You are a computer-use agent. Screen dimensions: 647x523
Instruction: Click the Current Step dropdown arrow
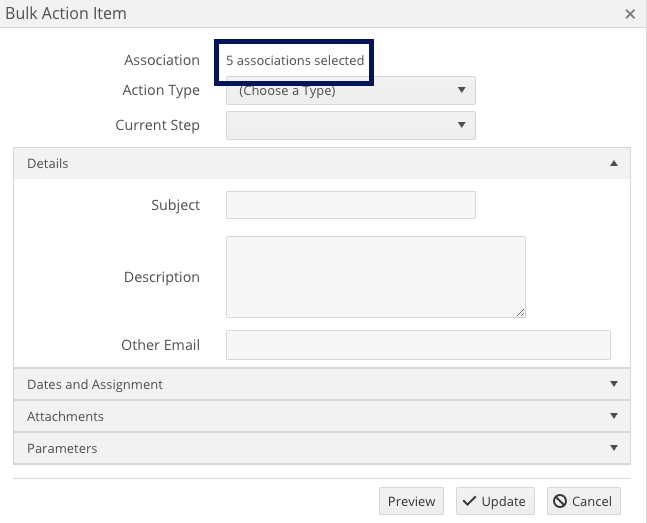coord(462,125)
